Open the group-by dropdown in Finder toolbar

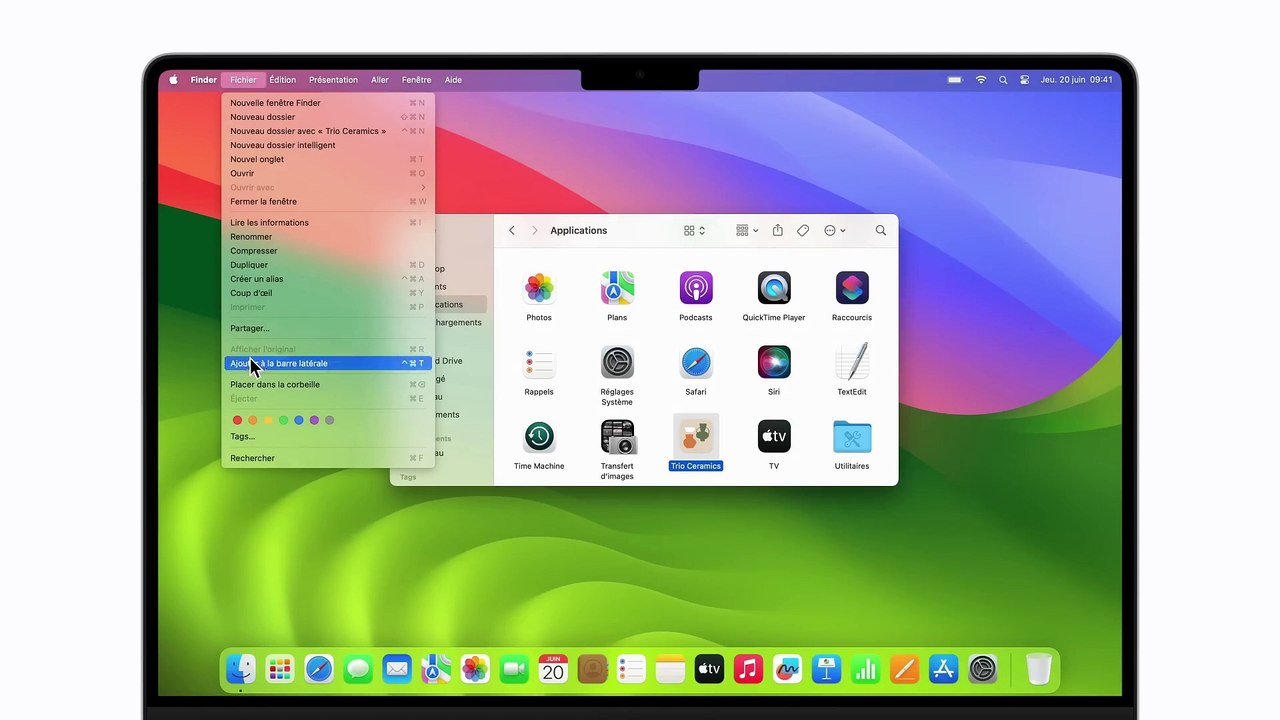tap(747, 230)
